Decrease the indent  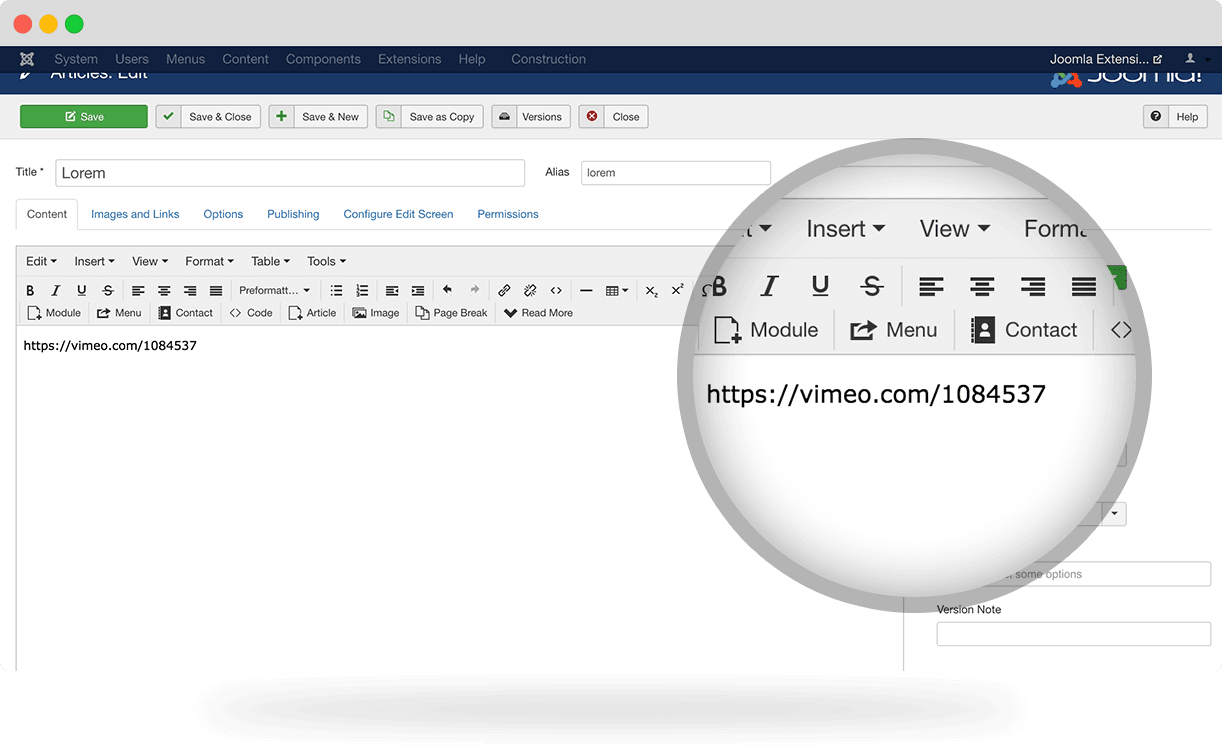[392, 291]
